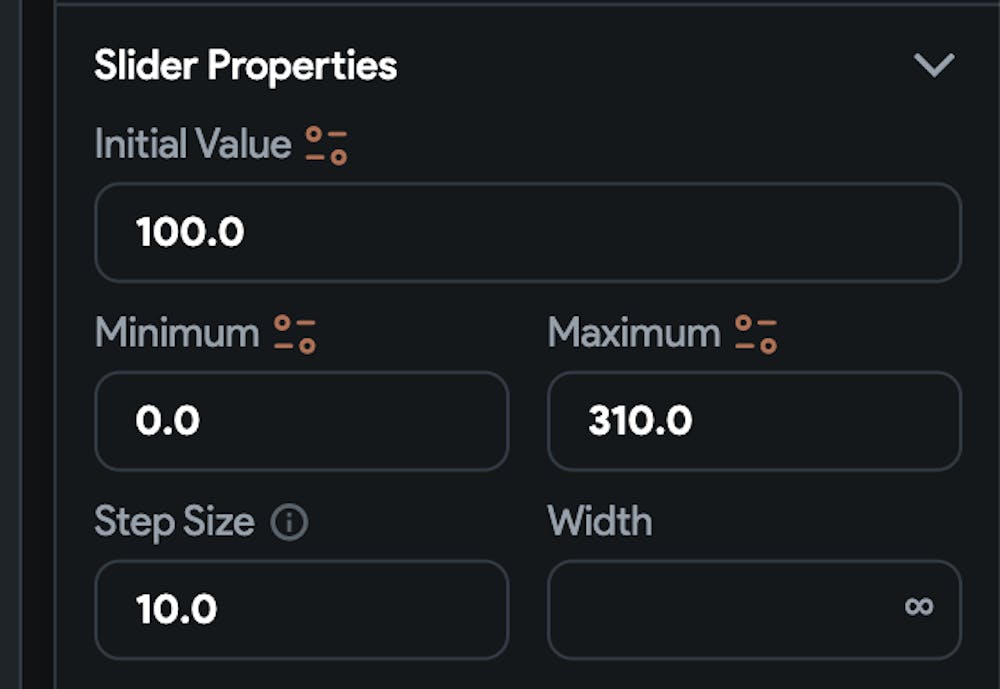Collapse the Slider Properties section chevron
Image resolution: width=1000 pixels, height=689 pixels.
click(934, 66)
